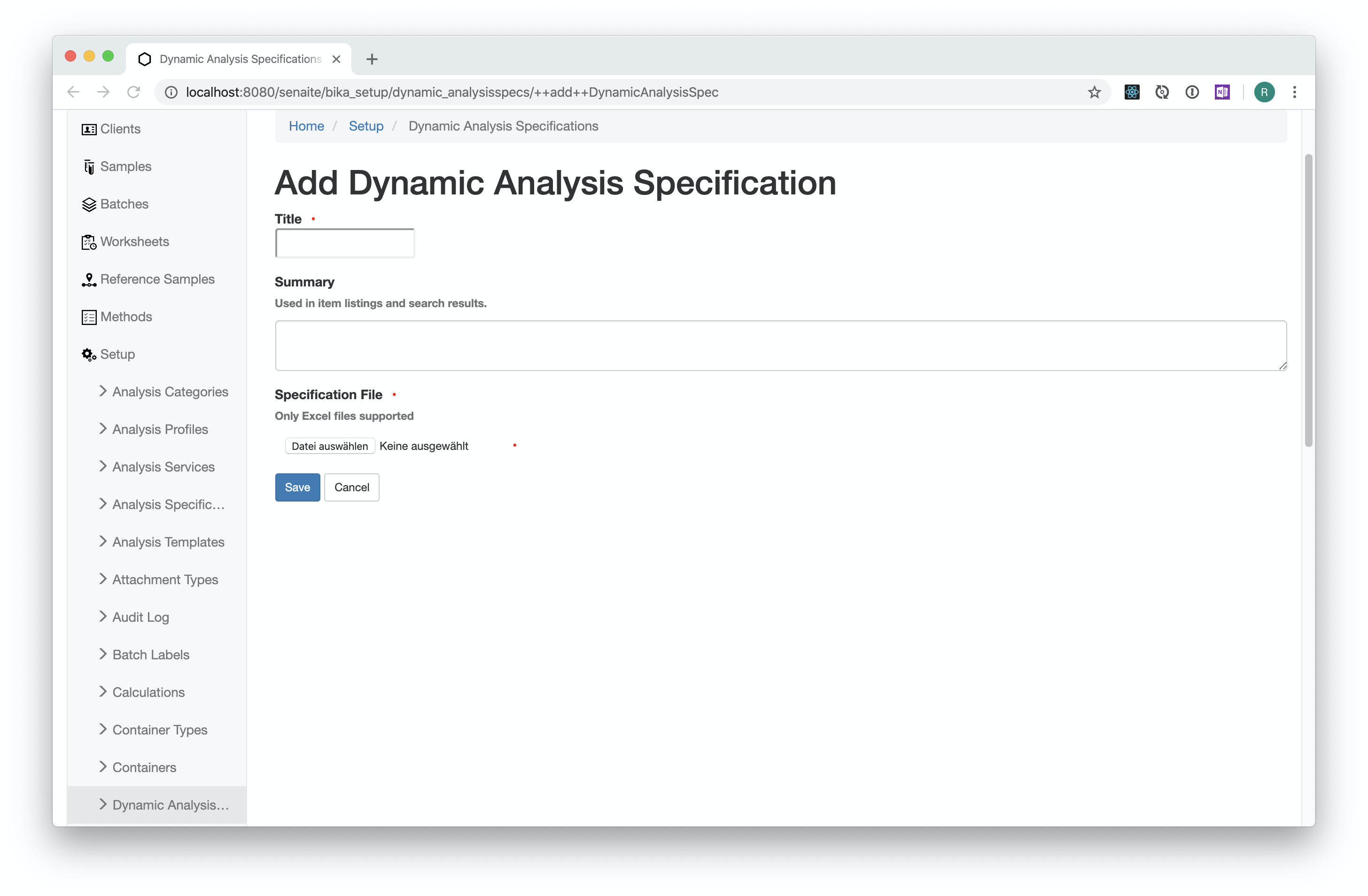Click the Methods sidebar icon
Screen dimensions: 1368x896
89,316
